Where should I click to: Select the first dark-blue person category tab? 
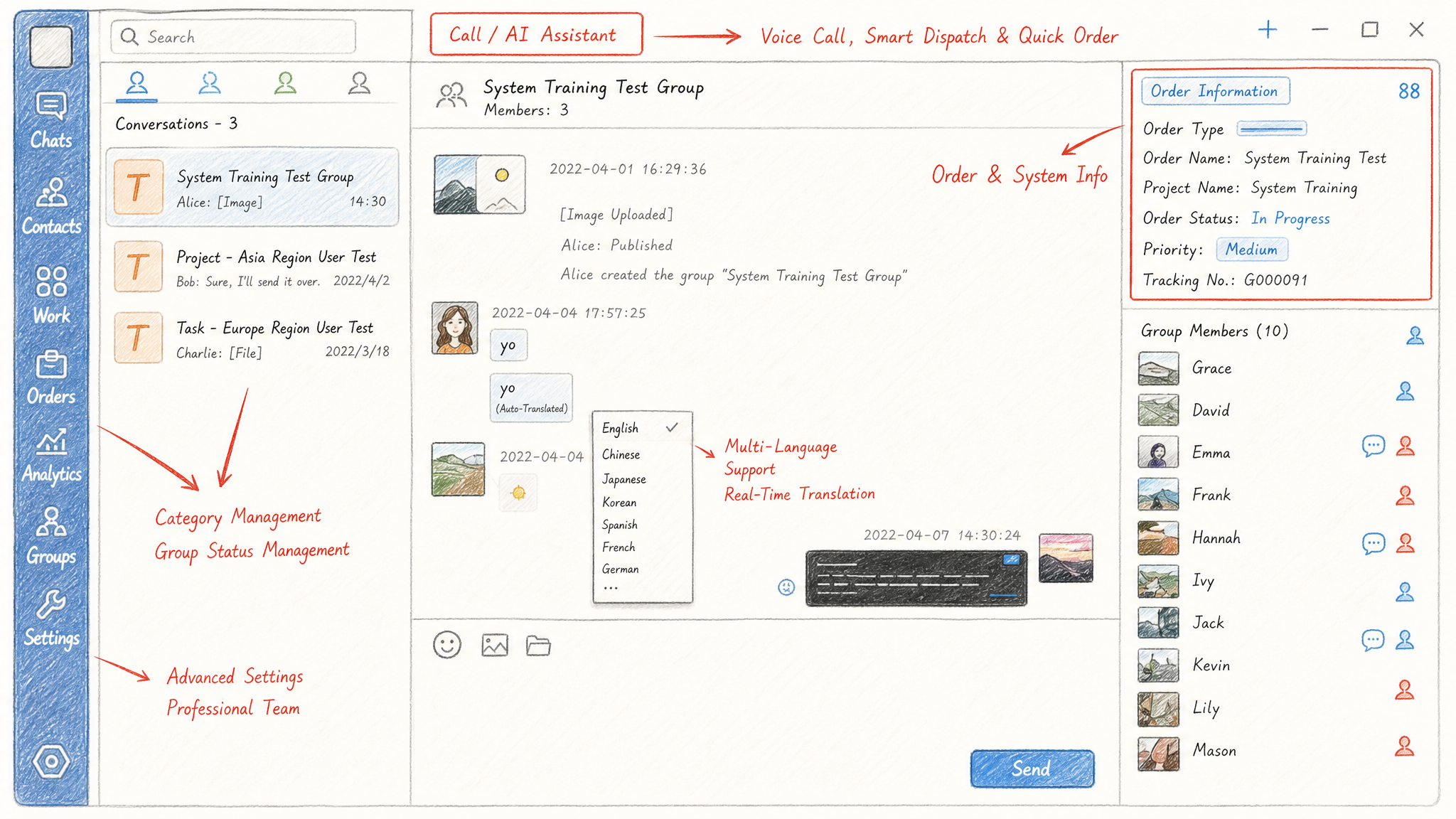[137, 84]
